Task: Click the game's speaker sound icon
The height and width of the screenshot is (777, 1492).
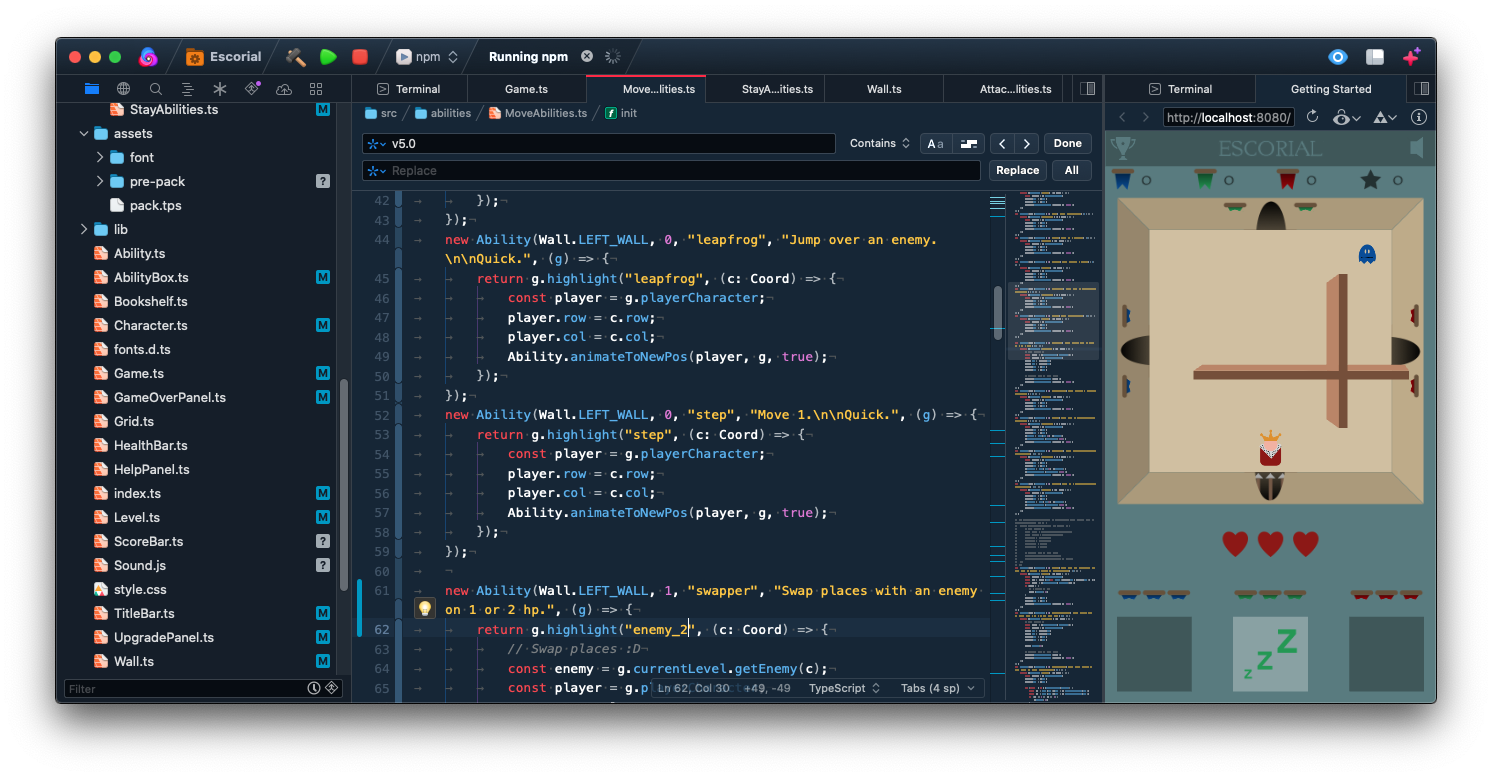Action: (1416, 149)
